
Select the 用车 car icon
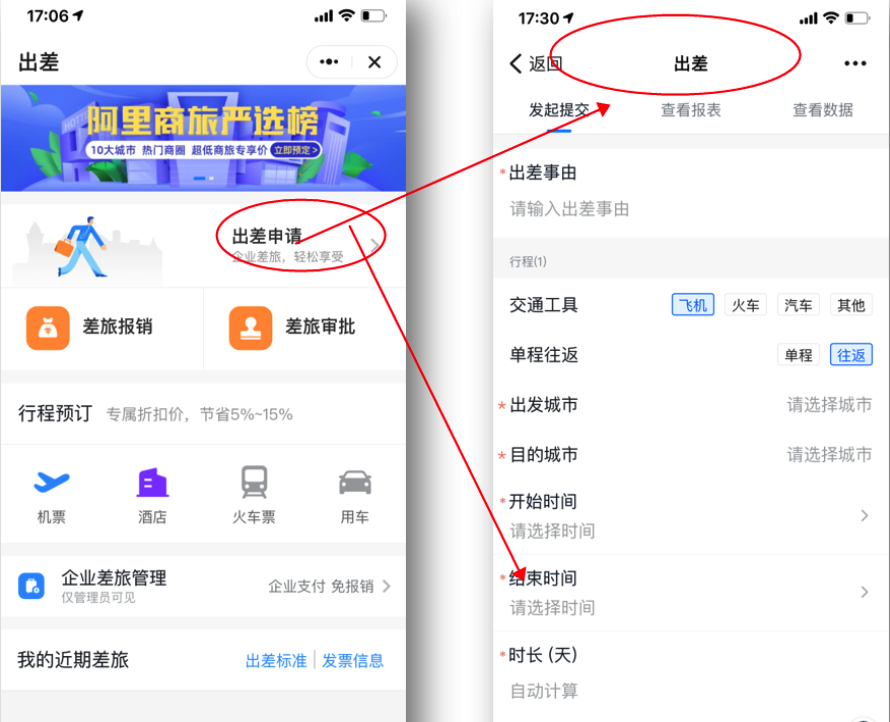point(355,482)
